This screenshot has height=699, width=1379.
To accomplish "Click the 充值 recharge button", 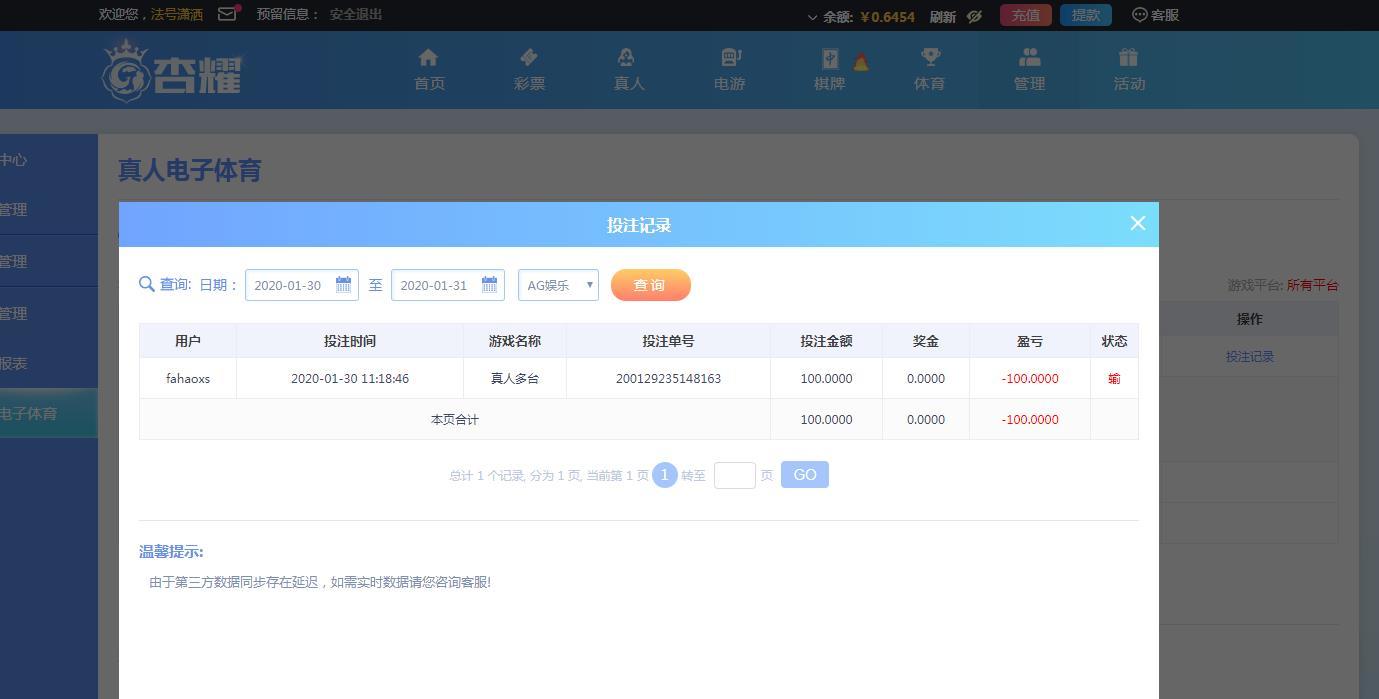I will coord(1025,15).
